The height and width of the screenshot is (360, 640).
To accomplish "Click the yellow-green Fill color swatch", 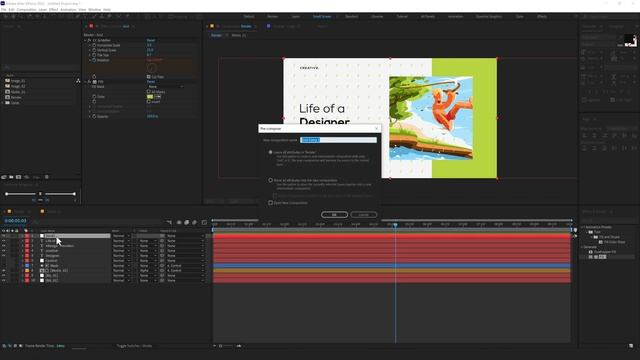I will click(x=150, y=97).
